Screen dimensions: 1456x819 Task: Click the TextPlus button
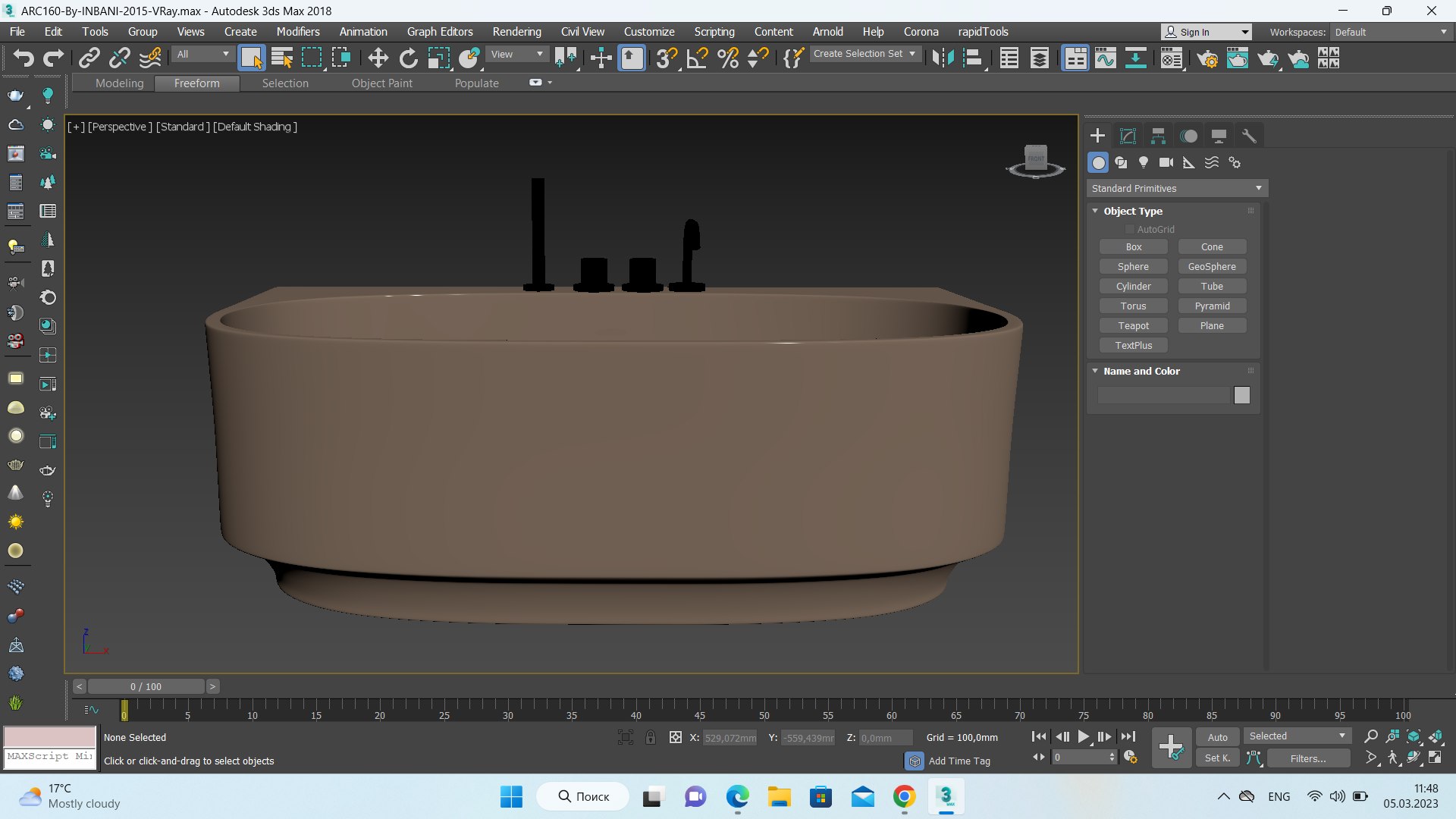(1133, 346)
